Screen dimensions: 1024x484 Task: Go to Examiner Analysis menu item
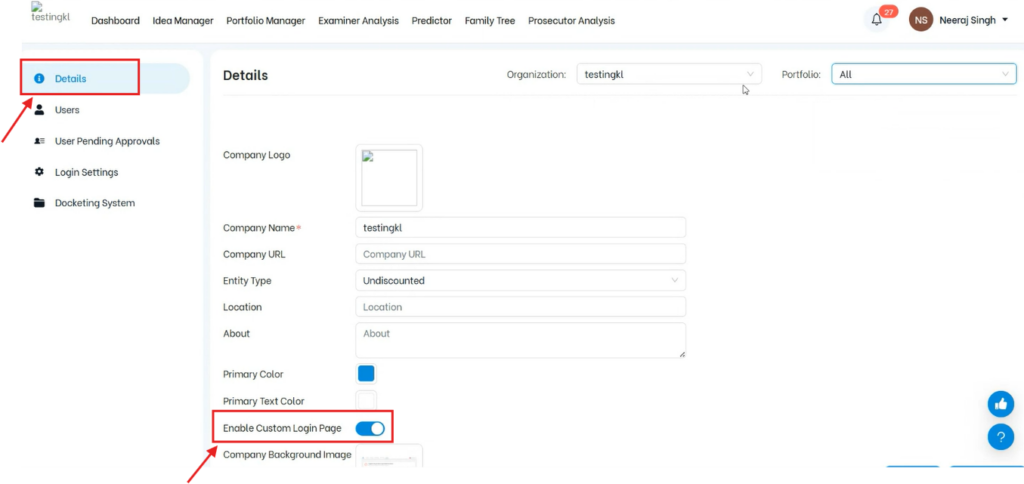(358, 20)
